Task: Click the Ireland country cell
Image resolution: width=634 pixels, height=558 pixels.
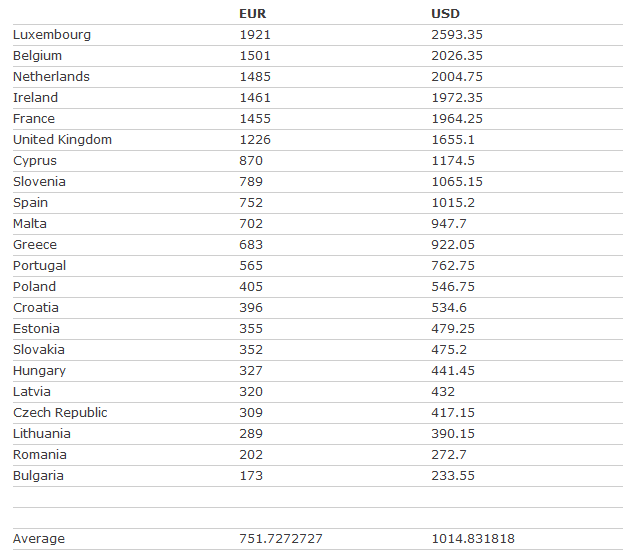Action: 35,98
